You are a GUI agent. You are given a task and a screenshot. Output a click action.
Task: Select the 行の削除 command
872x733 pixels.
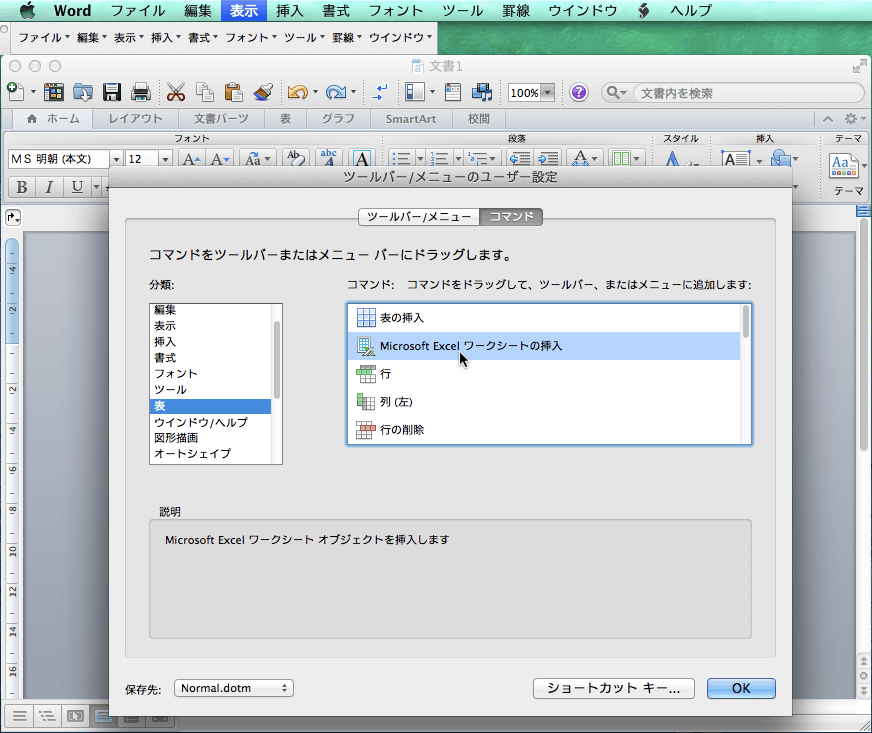pyautogui.click(x=544, y=429)
